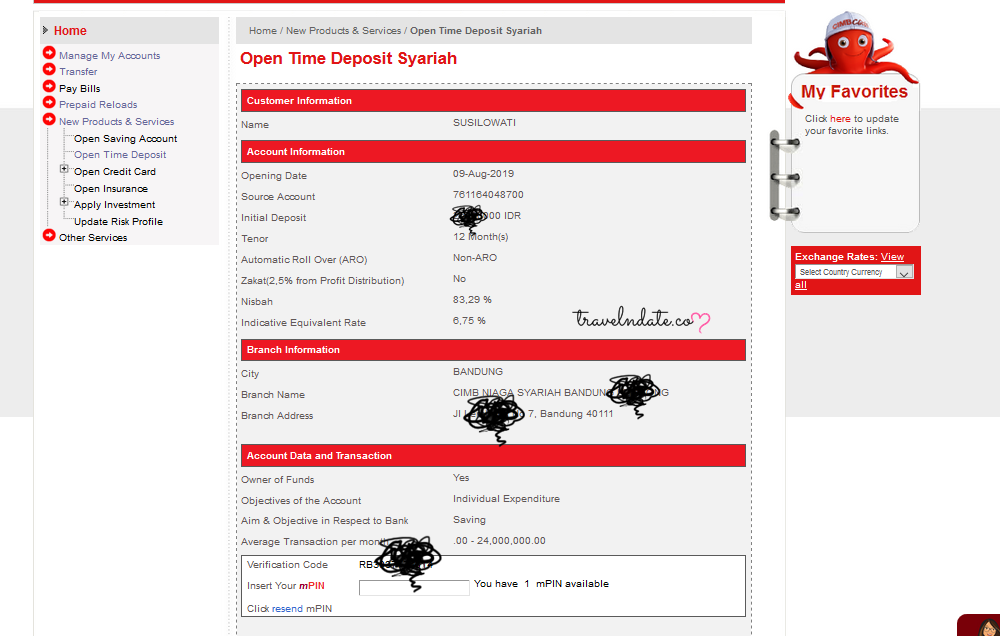This screenshot has height=636, width=1000.
Task: Click the tenor value 12 Month(s)
Action: 480,237
